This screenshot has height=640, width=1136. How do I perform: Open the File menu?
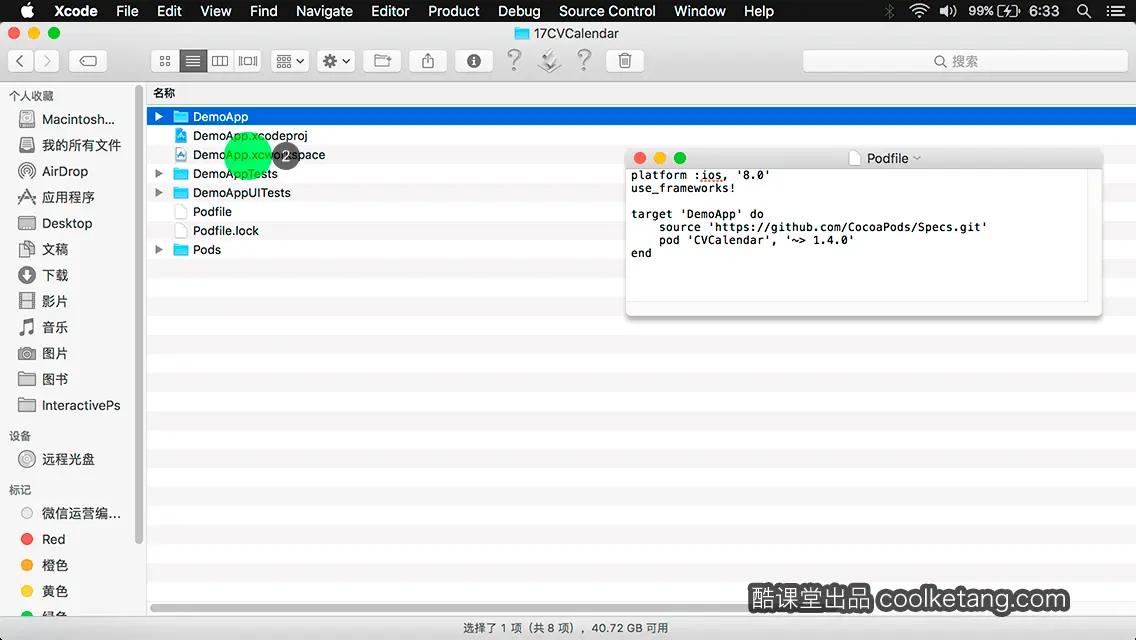[128, 11]
